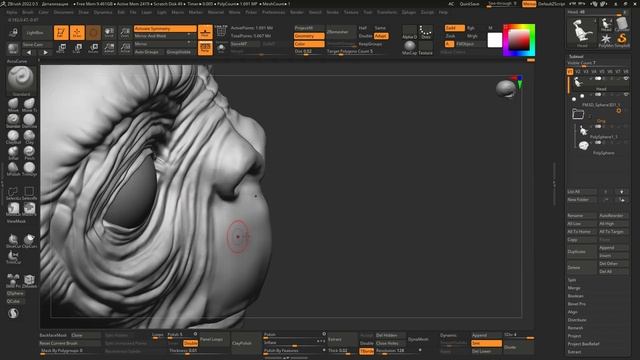Toggle ZRemesher Adapt option

380,36
